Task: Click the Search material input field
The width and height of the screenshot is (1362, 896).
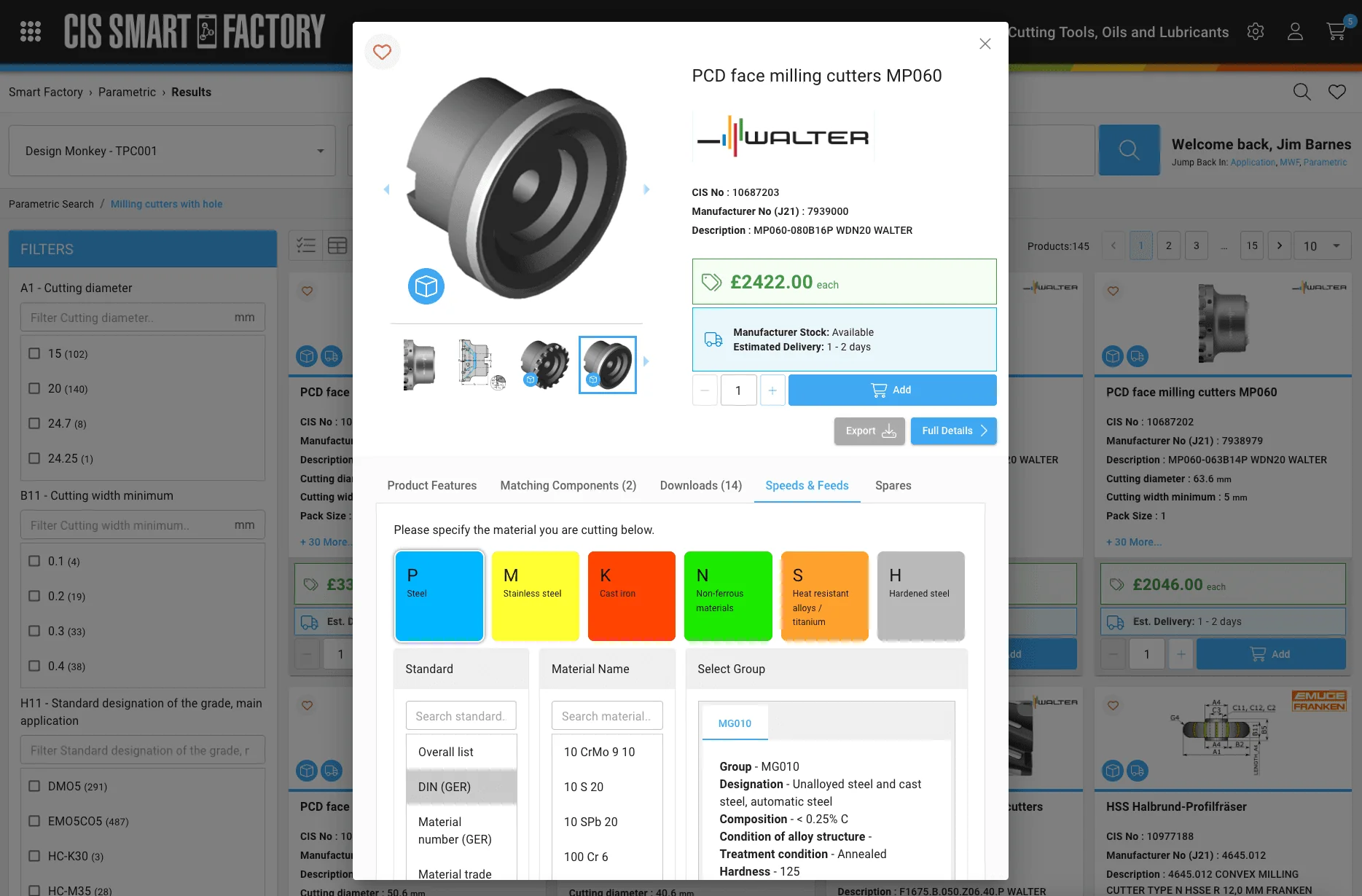Action: (x=607, y=715)
